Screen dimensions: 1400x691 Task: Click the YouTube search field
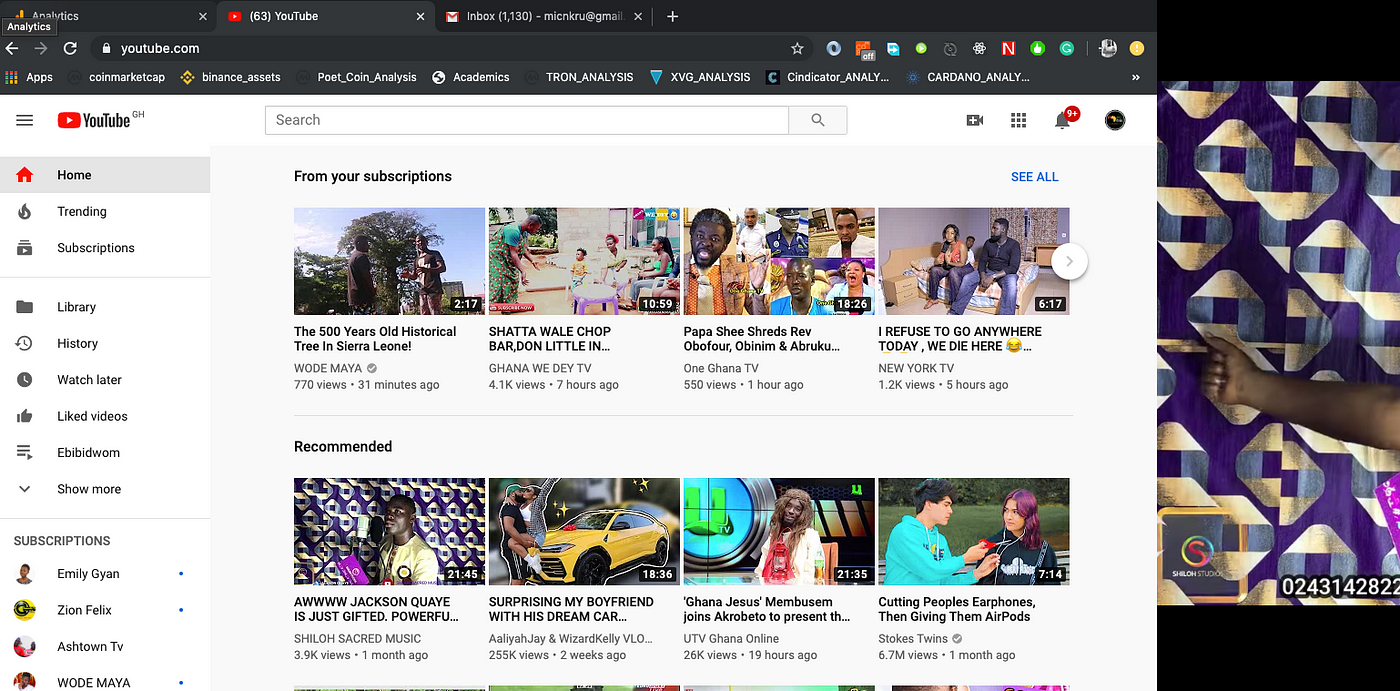(x=527, y=120)
